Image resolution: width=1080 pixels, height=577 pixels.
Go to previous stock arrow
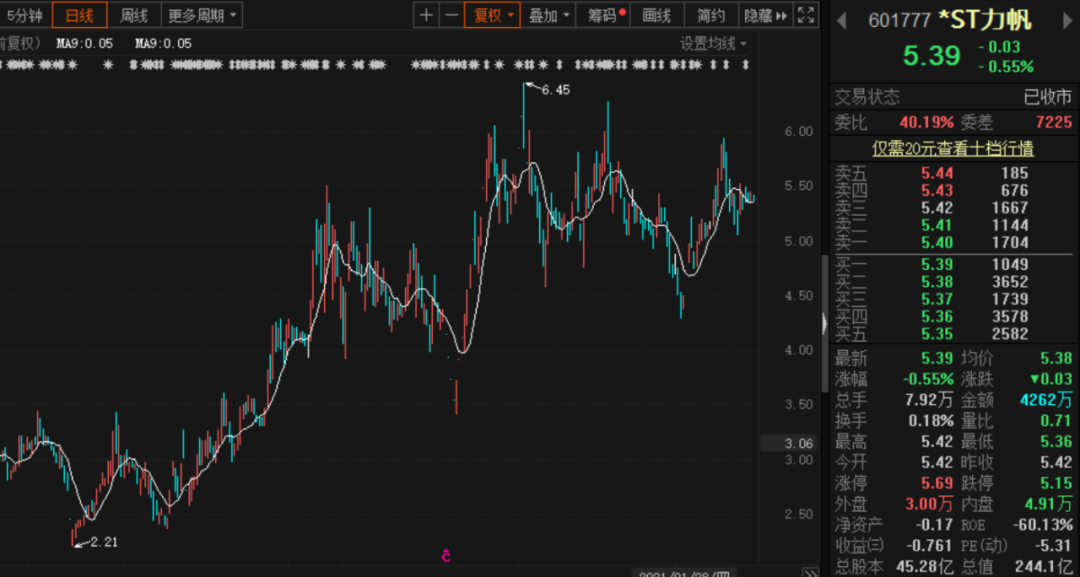(842, 20)
